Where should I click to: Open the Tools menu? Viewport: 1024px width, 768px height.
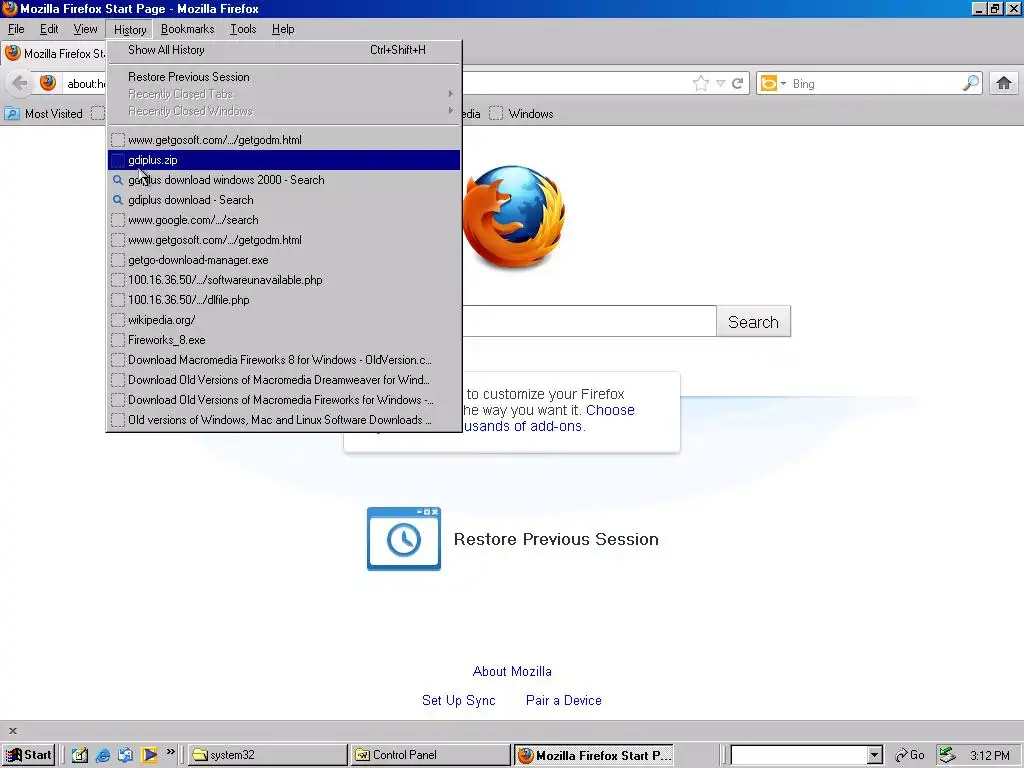(x=243, y=29)
